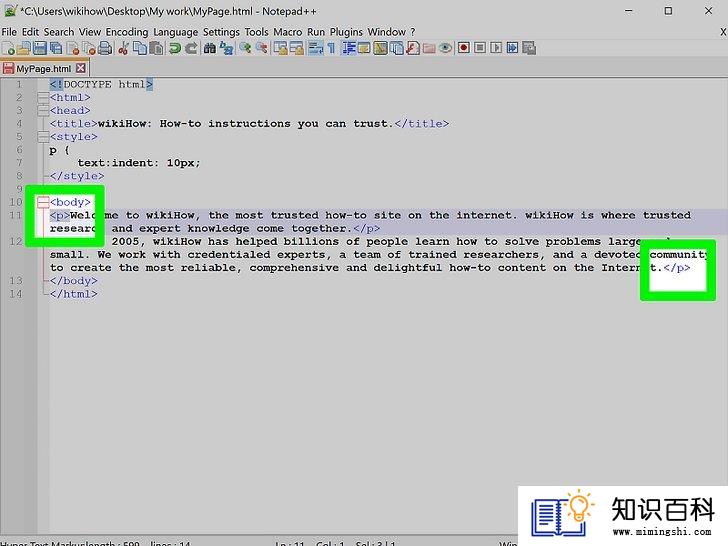Screen dimensions: 728x546
Task: Open the Search menu
Action: tap(59, 32)
